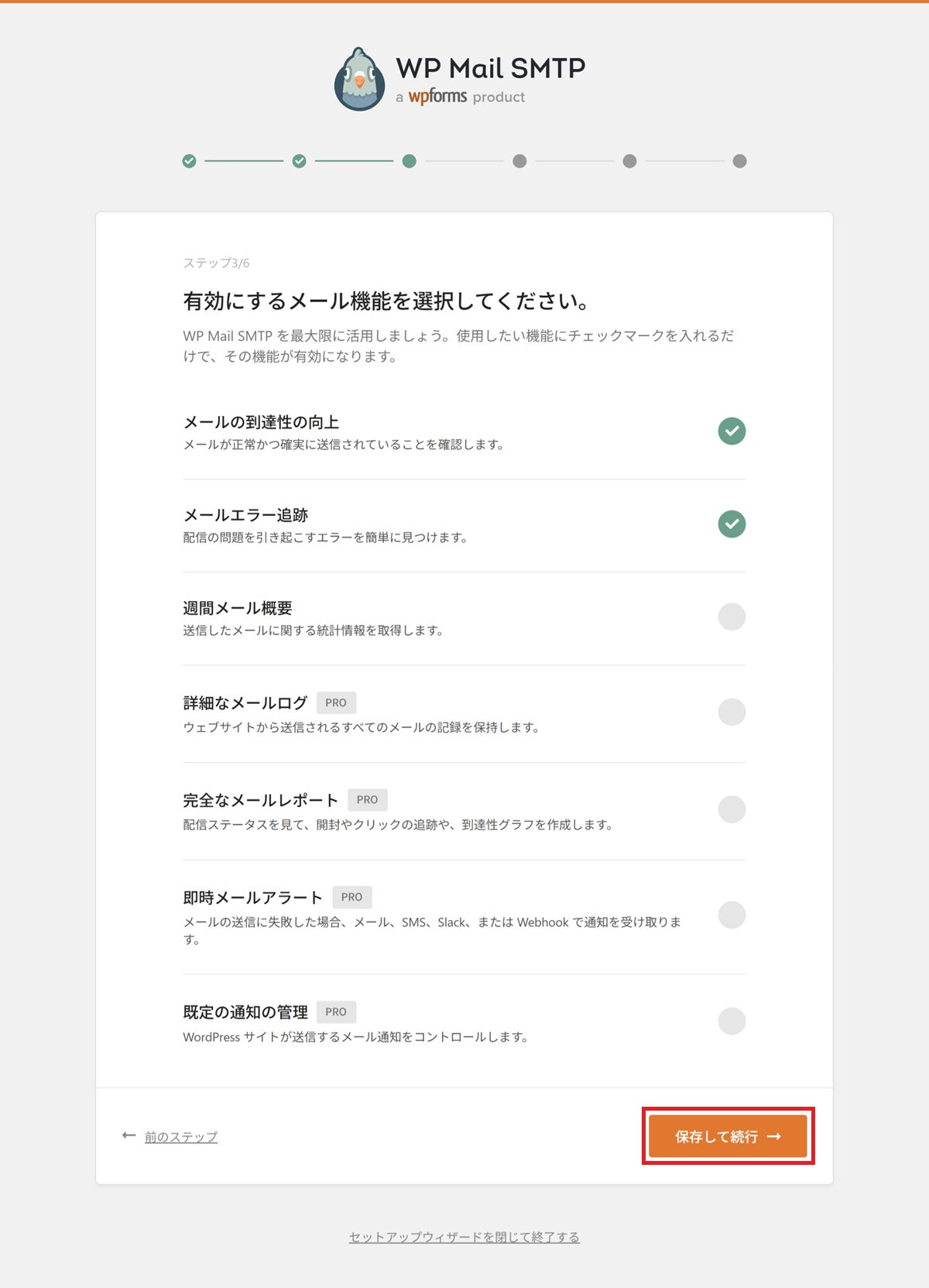
Task: Toggle メールエラー追跡 checkmark
Action: (x=732, y=524)
